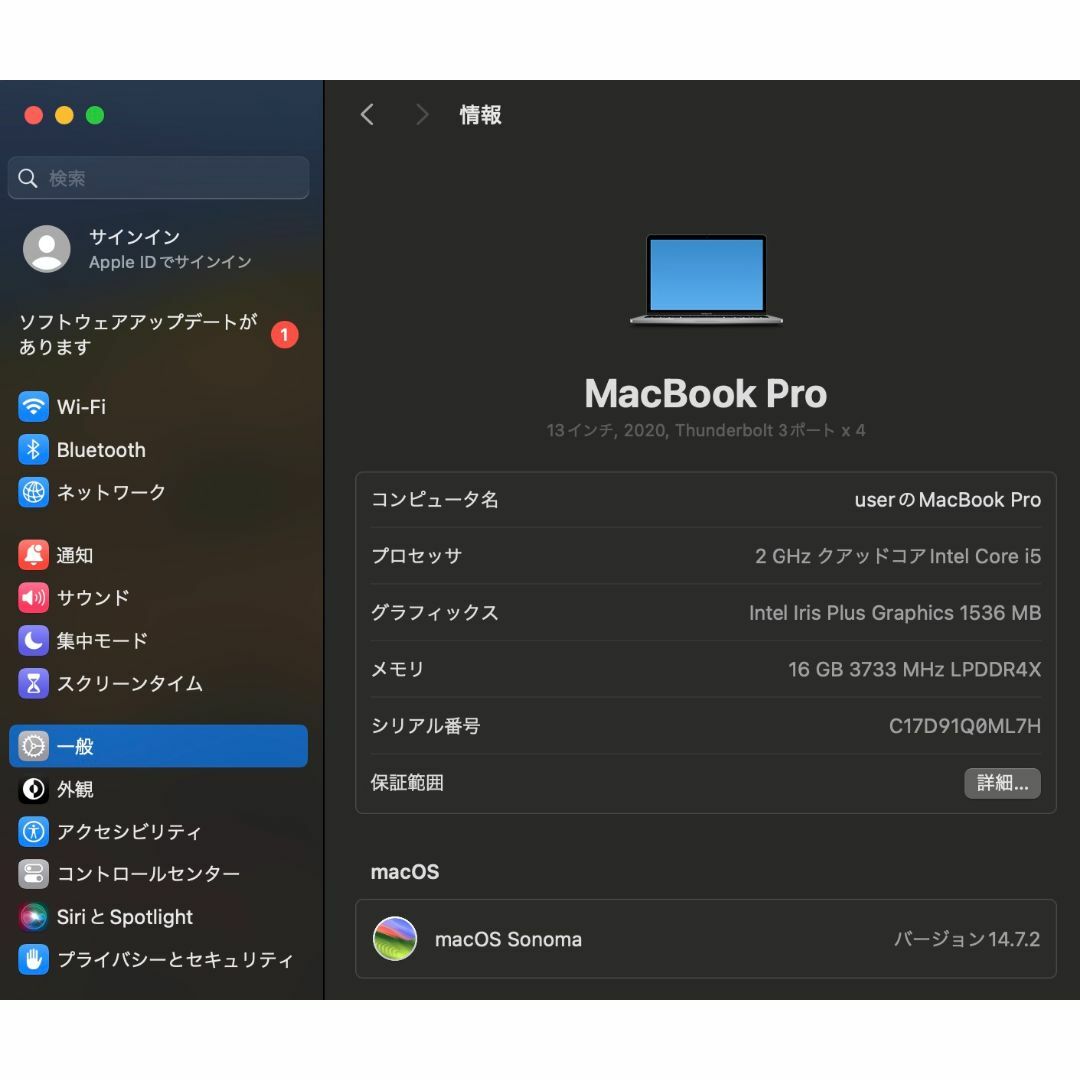
Task: Click the user avatar icon
Action: [x=47, y=249]
